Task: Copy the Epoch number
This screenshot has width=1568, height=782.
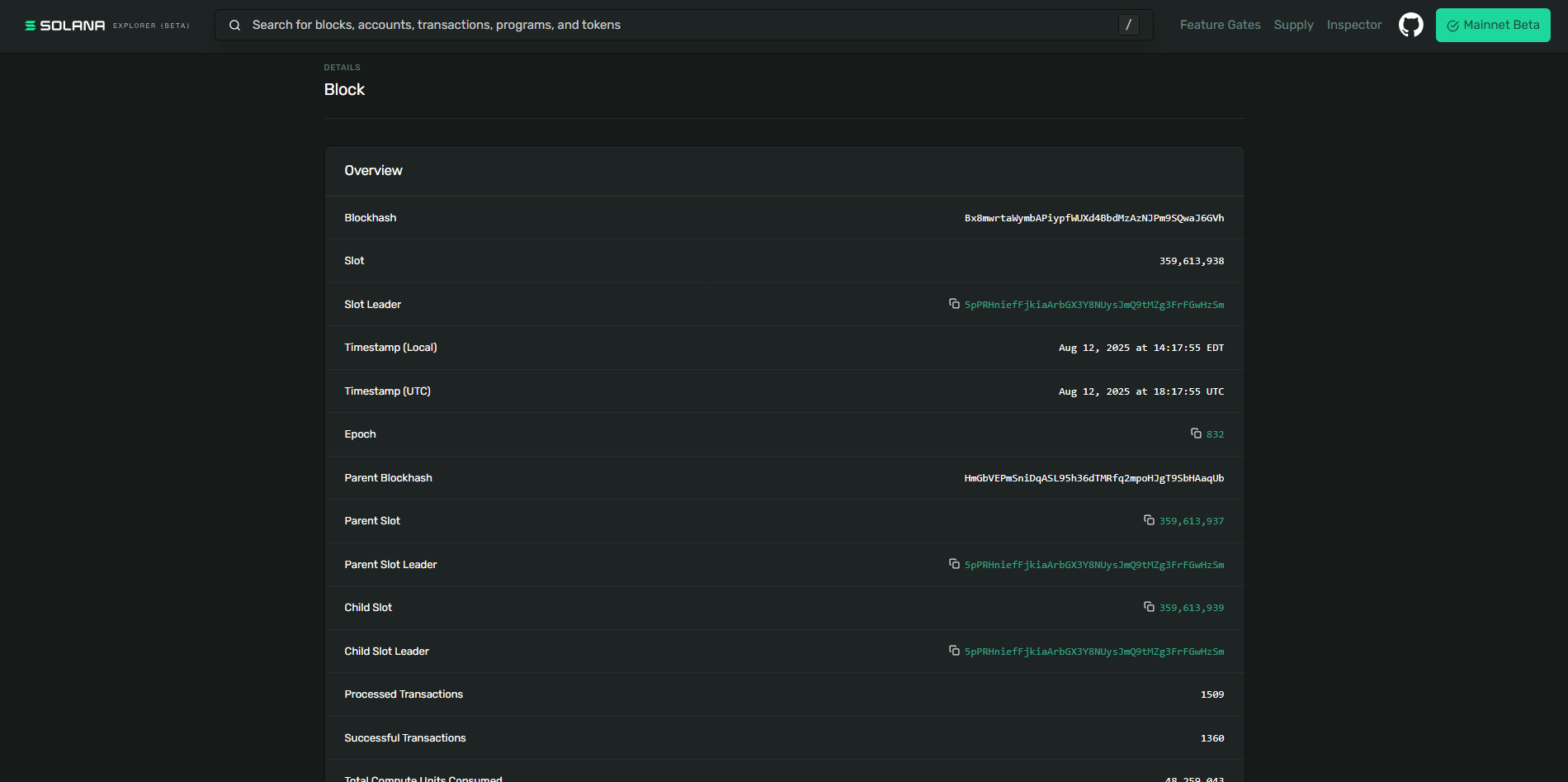Action: point(1196,434)
